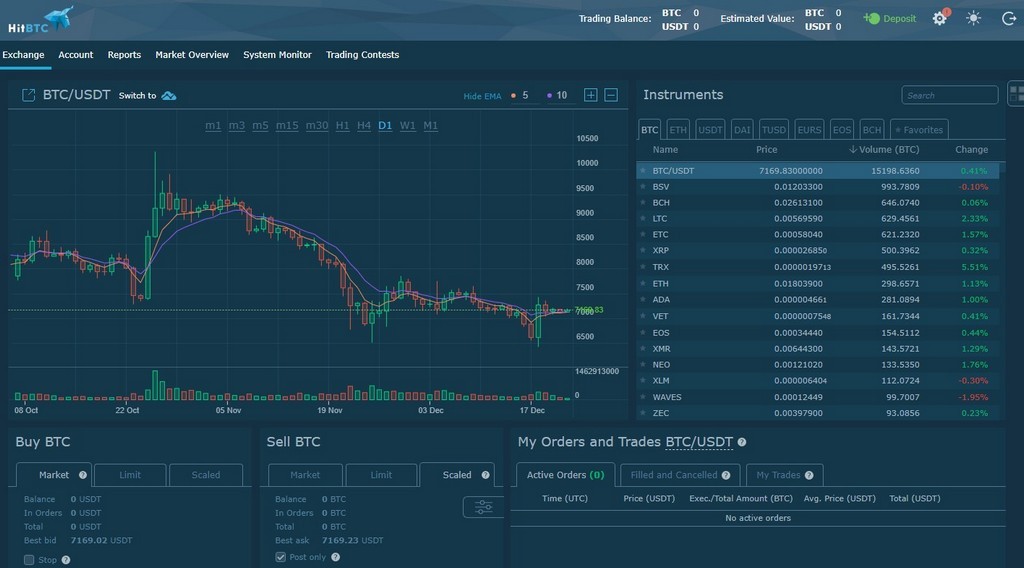
Task: Click the green Deposit button
Action: (890, 19)
